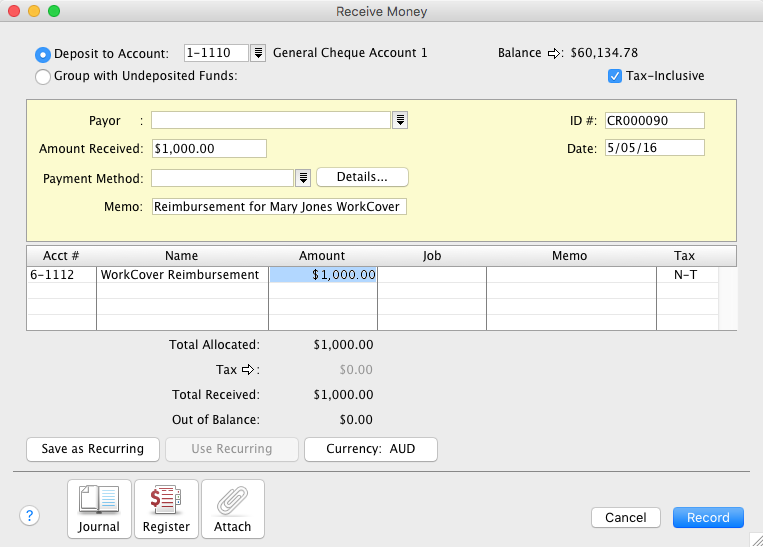The width and height of the screenshot is (763, 547).
Task: Toggle the Tax-Inclusive checkbox
Action: coord(615,76)
